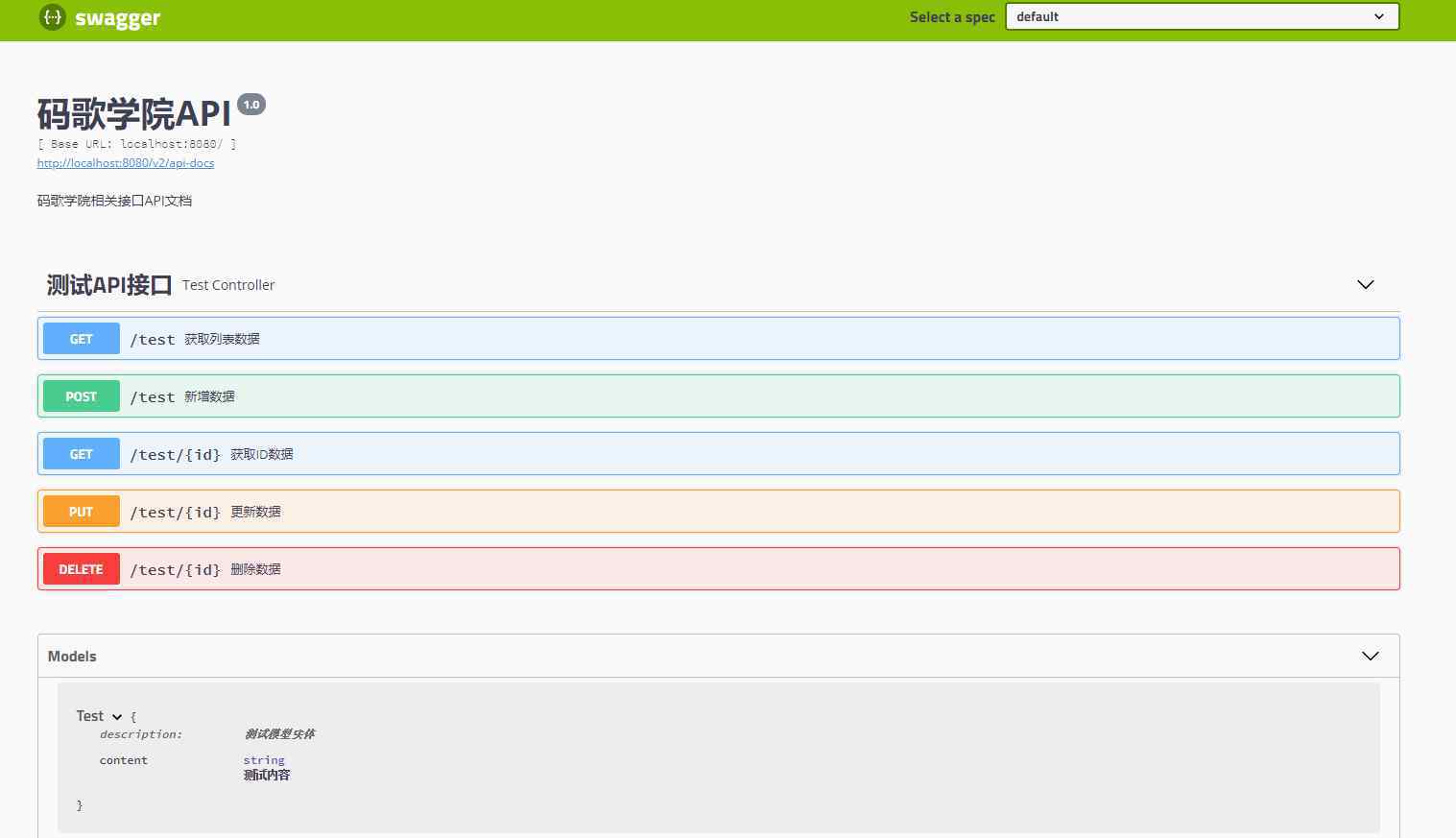The width and height of the screenshot is (1456, 838).
Task: Click the Models heading
Action: 72,657
